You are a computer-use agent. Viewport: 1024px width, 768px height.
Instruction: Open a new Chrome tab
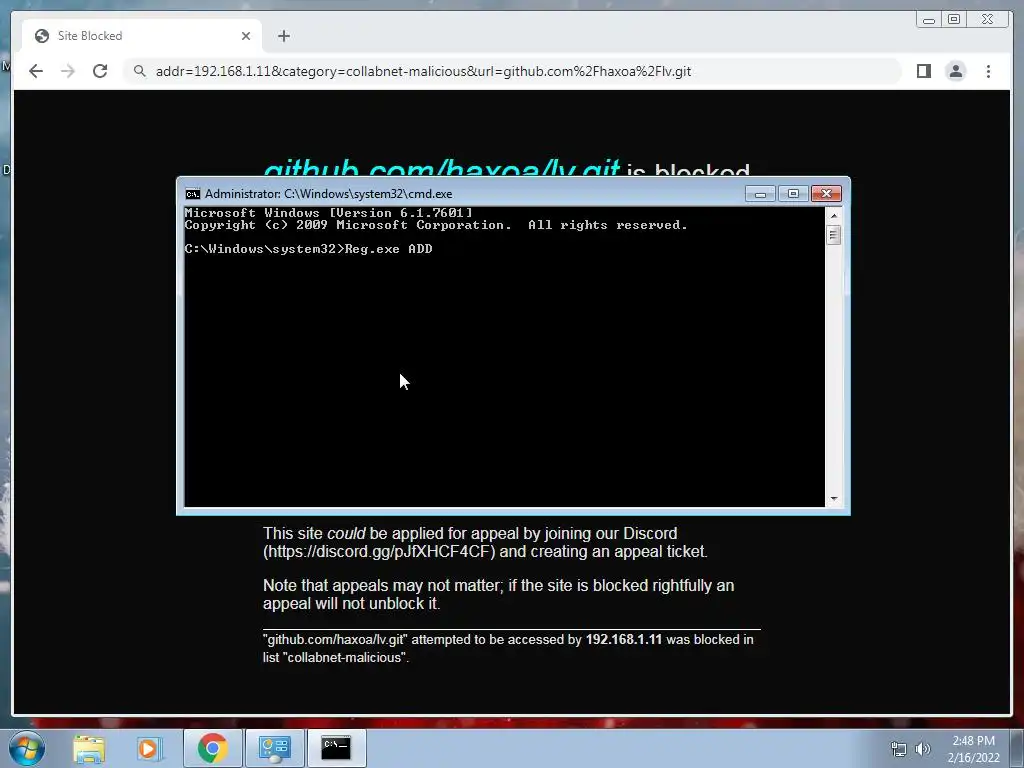point(283,36)
